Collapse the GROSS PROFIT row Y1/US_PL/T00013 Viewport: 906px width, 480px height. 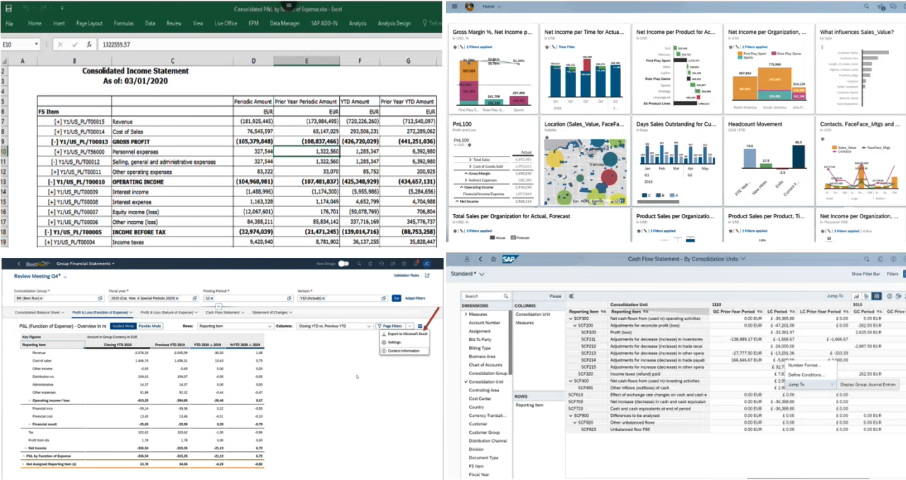point(54,142)
